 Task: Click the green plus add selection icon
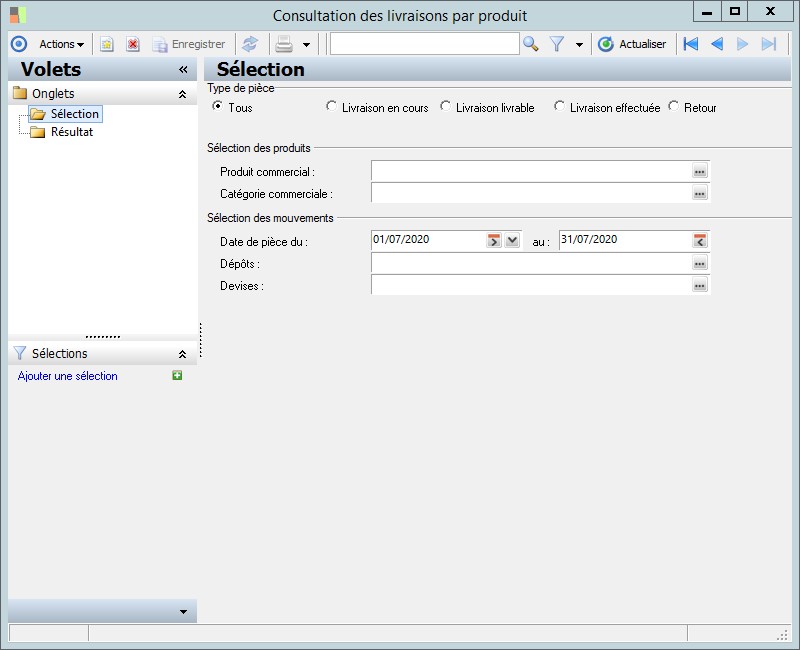[x=177, y=376]
